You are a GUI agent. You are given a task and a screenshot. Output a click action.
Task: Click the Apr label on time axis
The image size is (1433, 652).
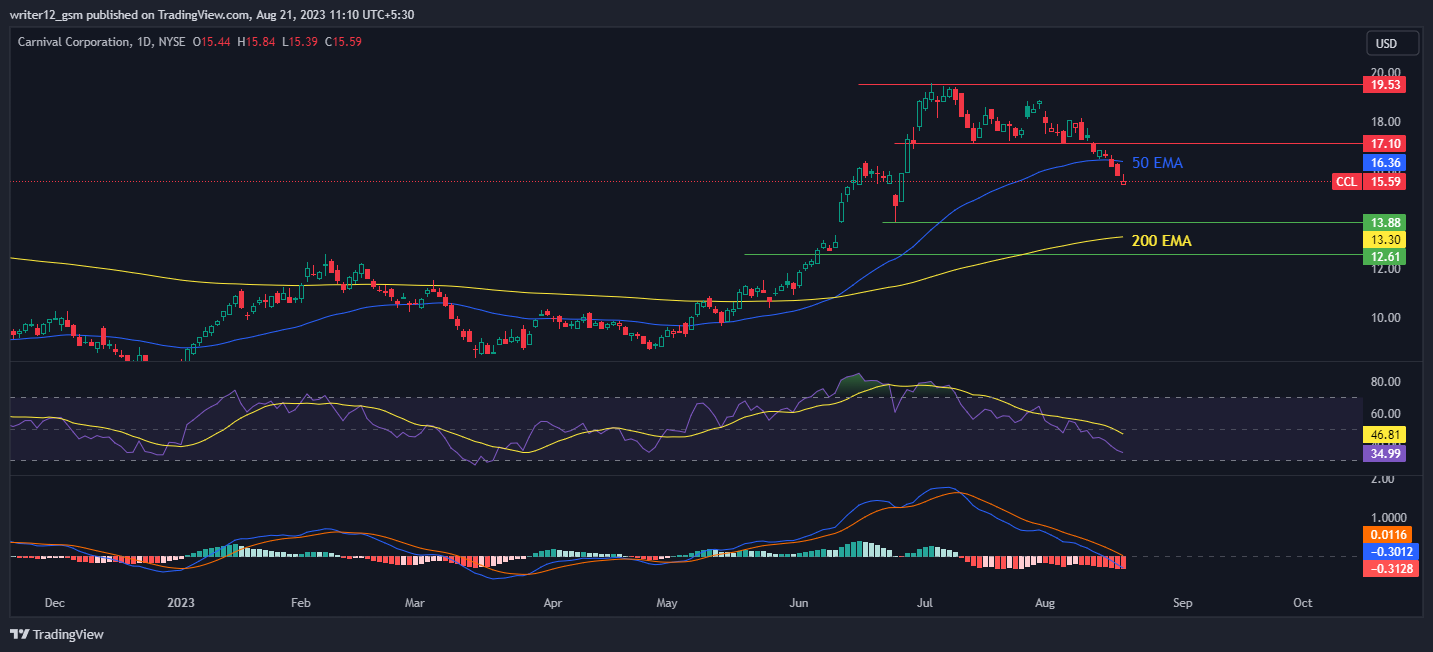(551, 603)
